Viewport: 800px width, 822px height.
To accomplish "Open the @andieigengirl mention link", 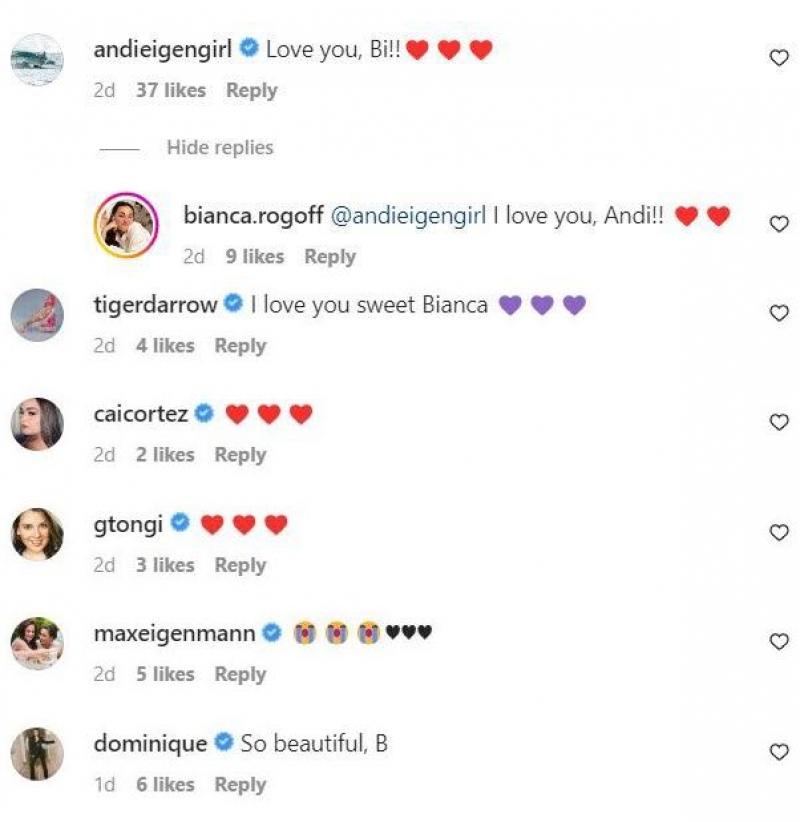I will point(407,216).
